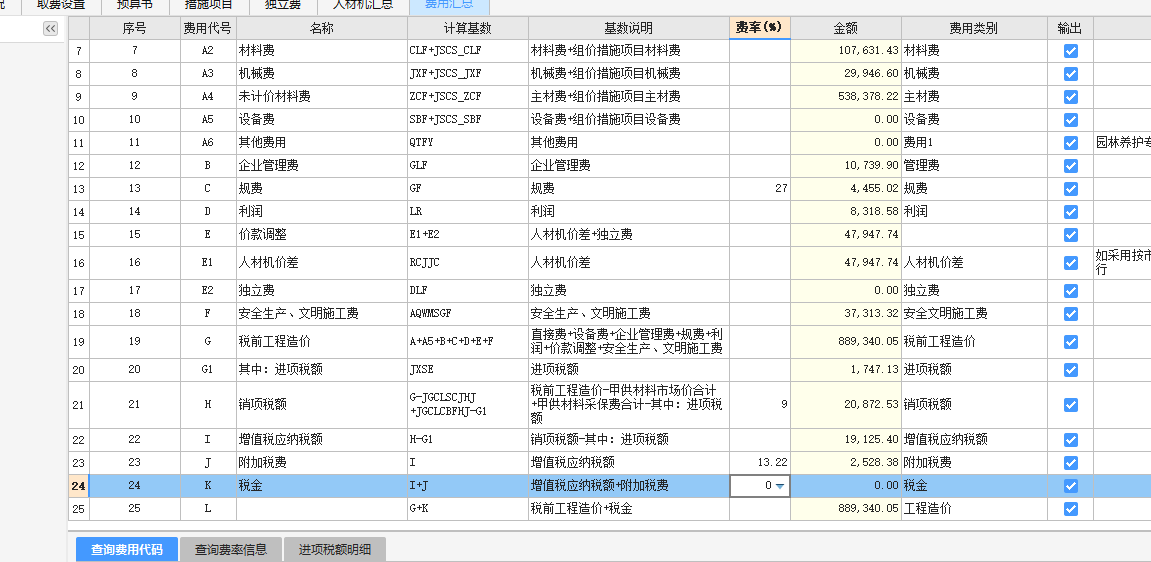The width and height of the screenshot is (1151, 562).
Task: Click calculation base cell A+A5+B+C+D+E+F
Action: [x=468, y=342]
